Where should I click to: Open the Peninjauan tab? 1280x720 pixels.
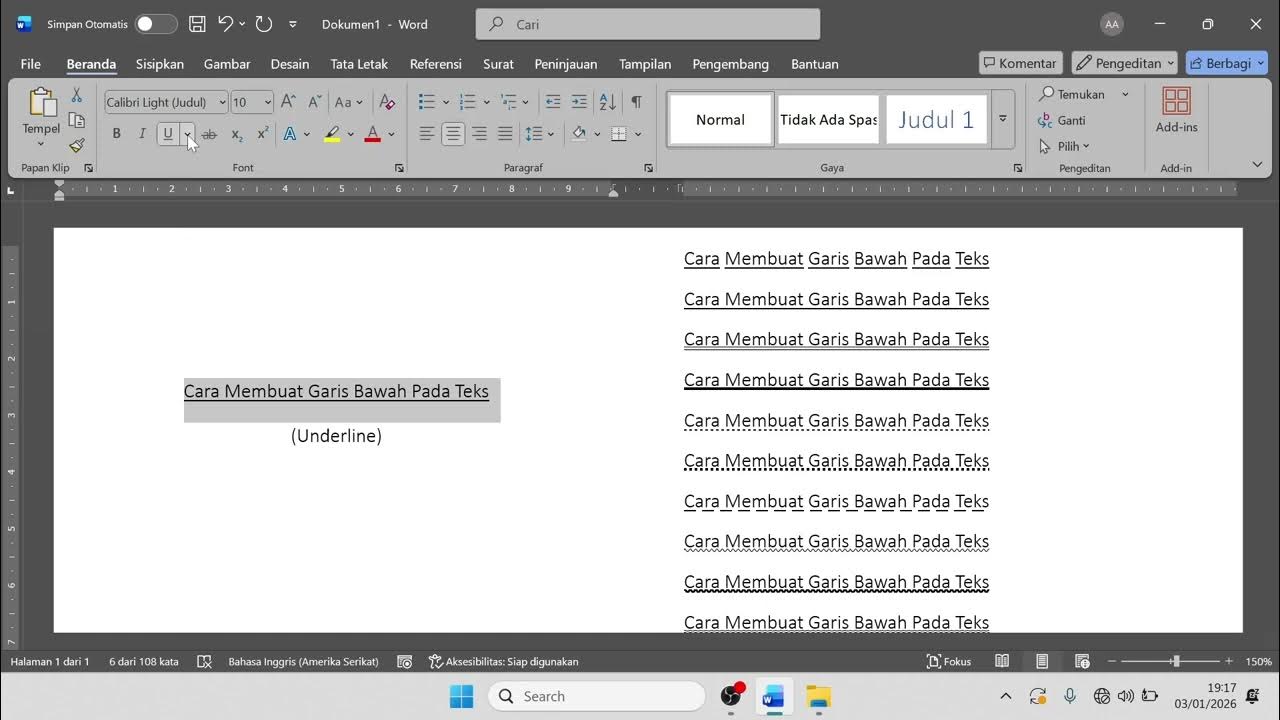(566, 64)
